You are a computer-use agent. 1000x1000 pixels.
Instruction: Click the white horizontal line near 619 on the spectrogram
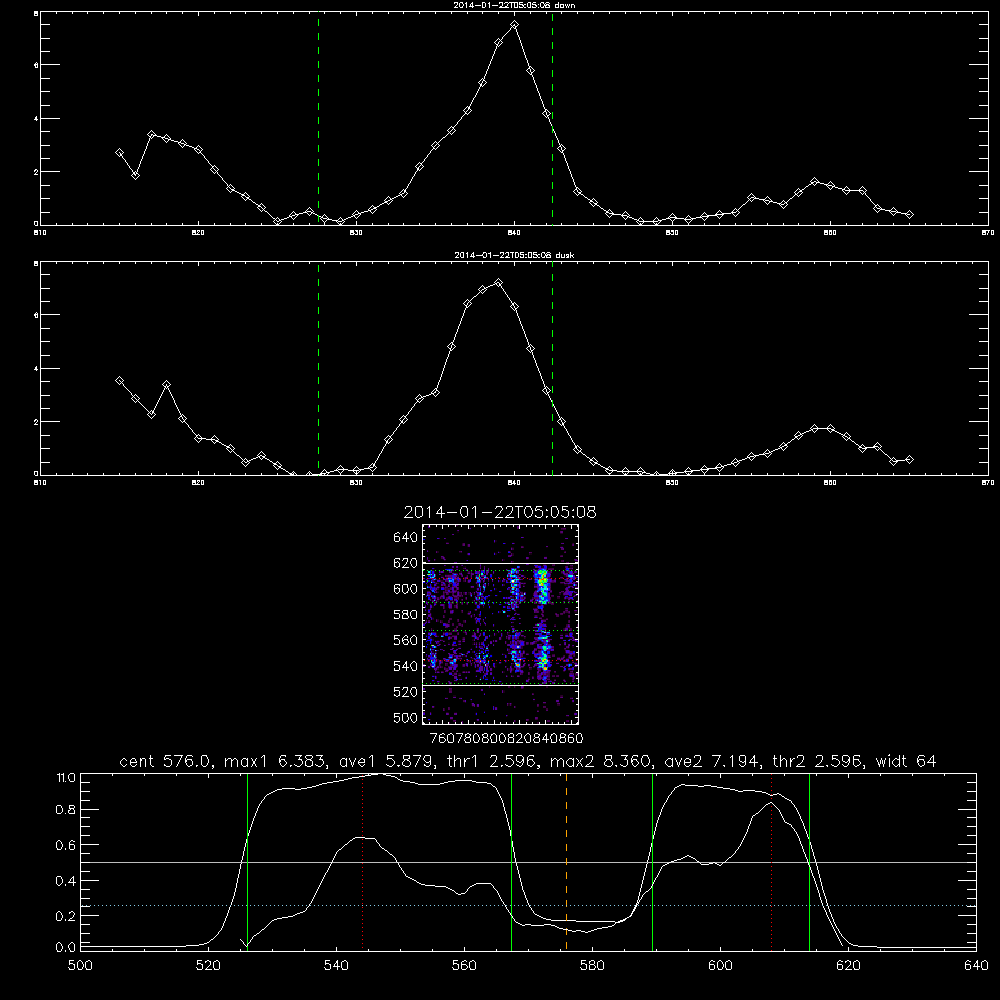(501, 563)
